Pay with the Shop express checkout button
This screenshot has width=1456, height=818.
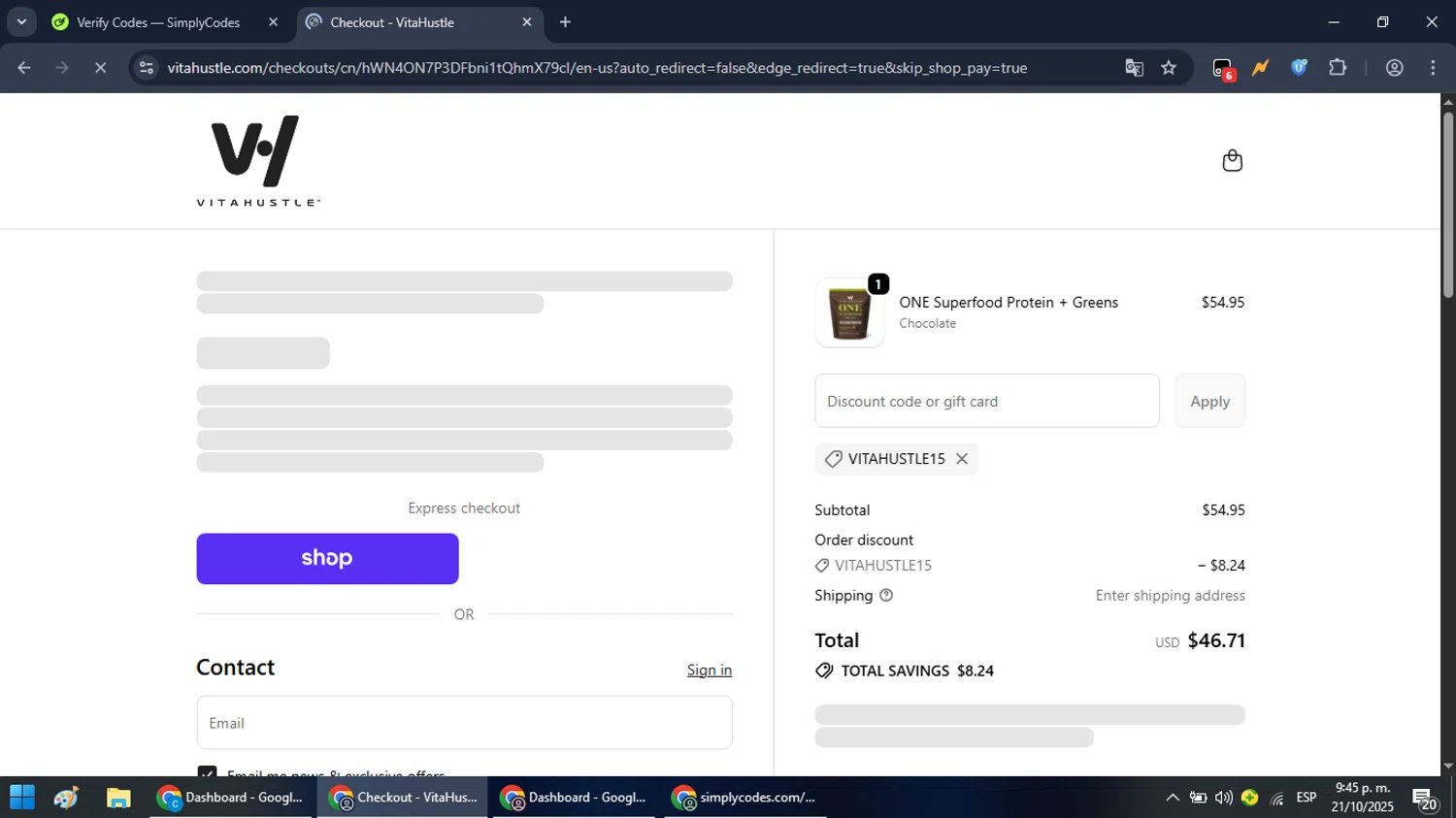[x=327, y=559]
